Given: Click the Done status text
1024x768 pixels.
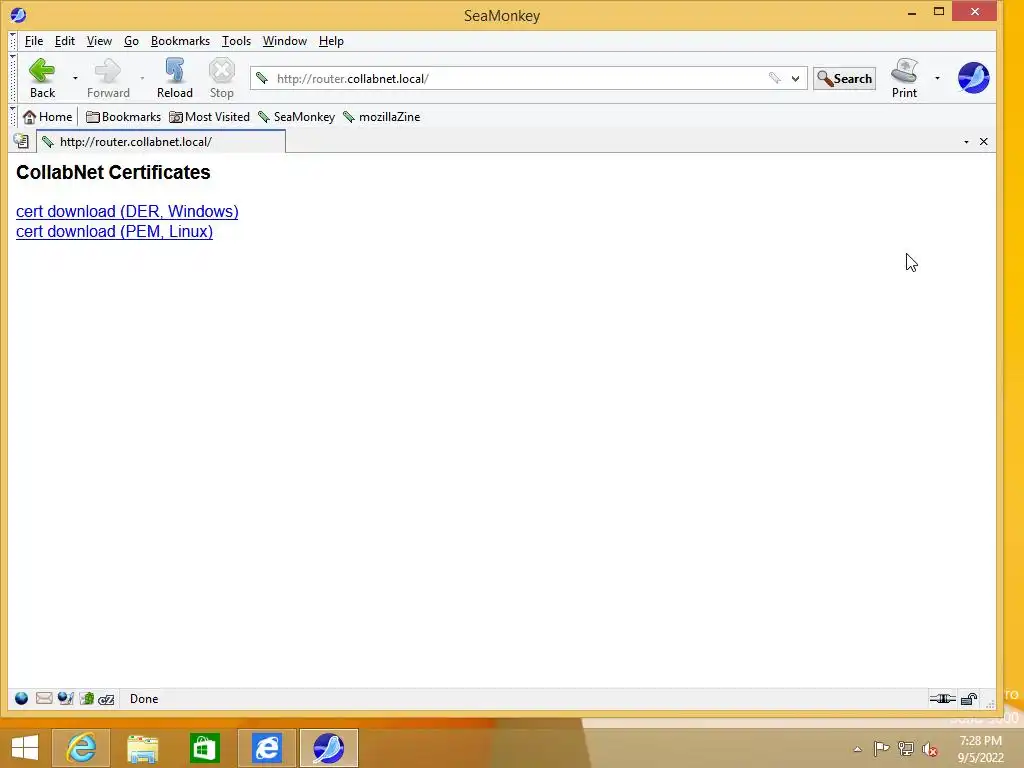Looking at the screenshot, I should 144,699.
